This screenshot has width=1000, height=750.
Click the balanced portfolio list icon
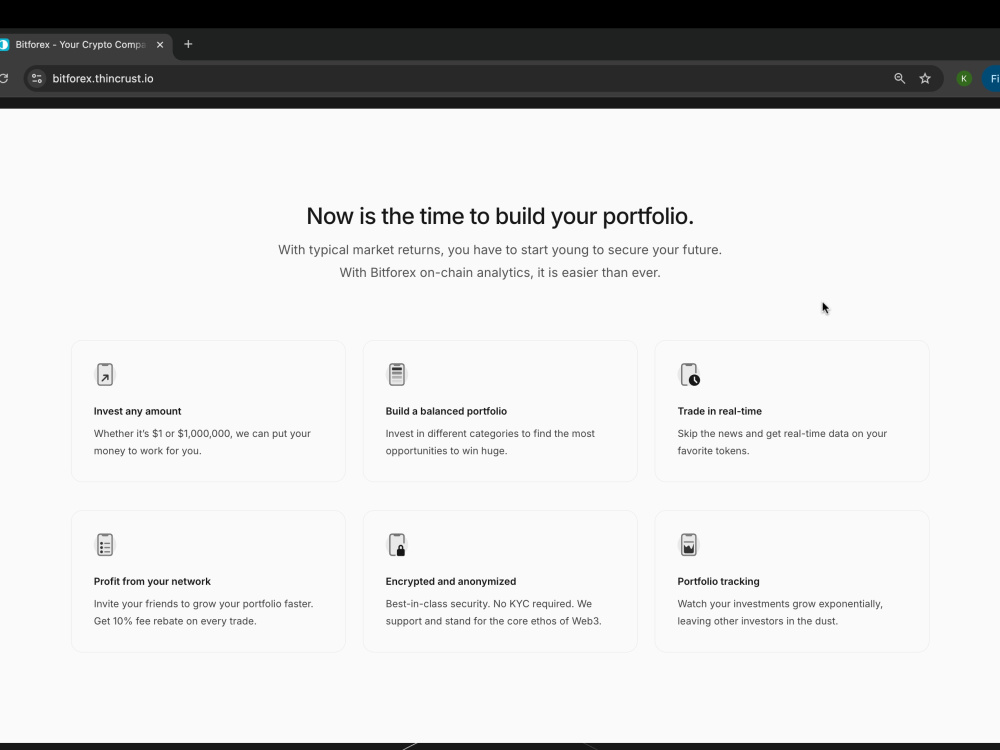(x=397, y=374)
